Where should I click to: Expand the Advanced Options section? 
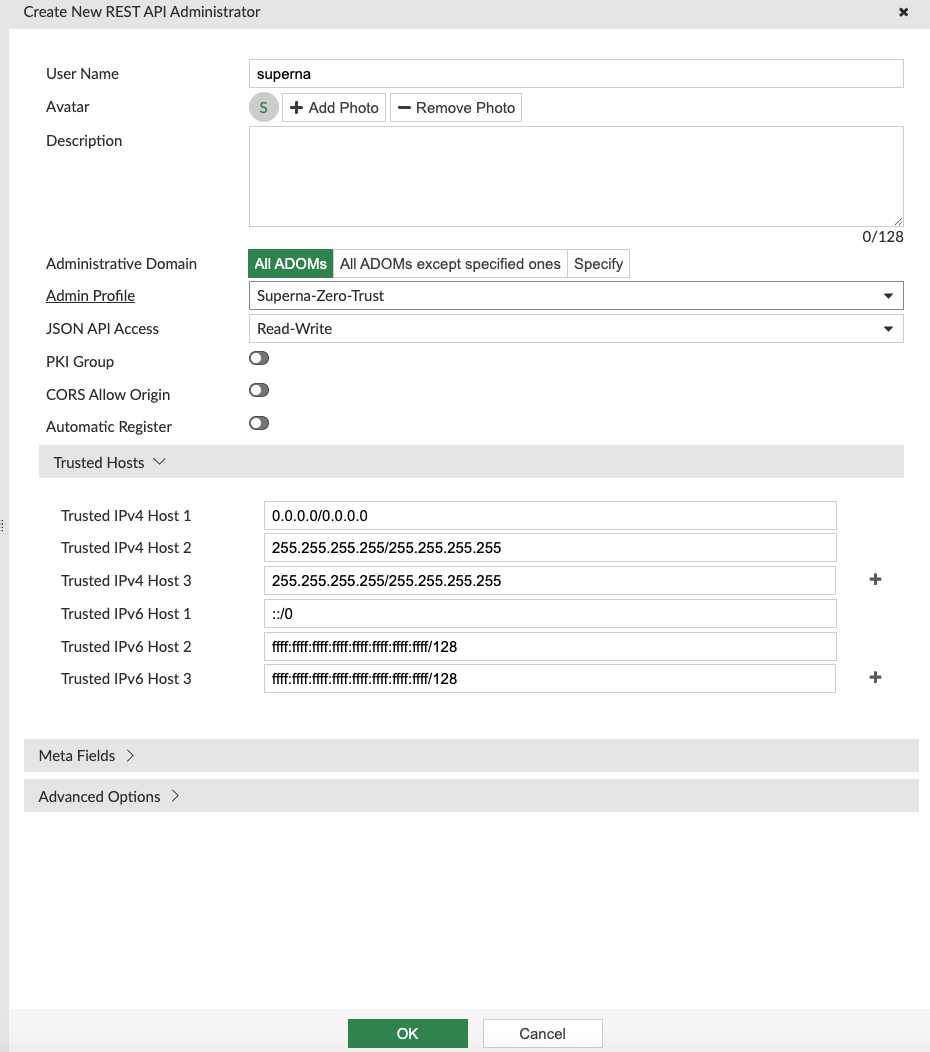point(108,797)
